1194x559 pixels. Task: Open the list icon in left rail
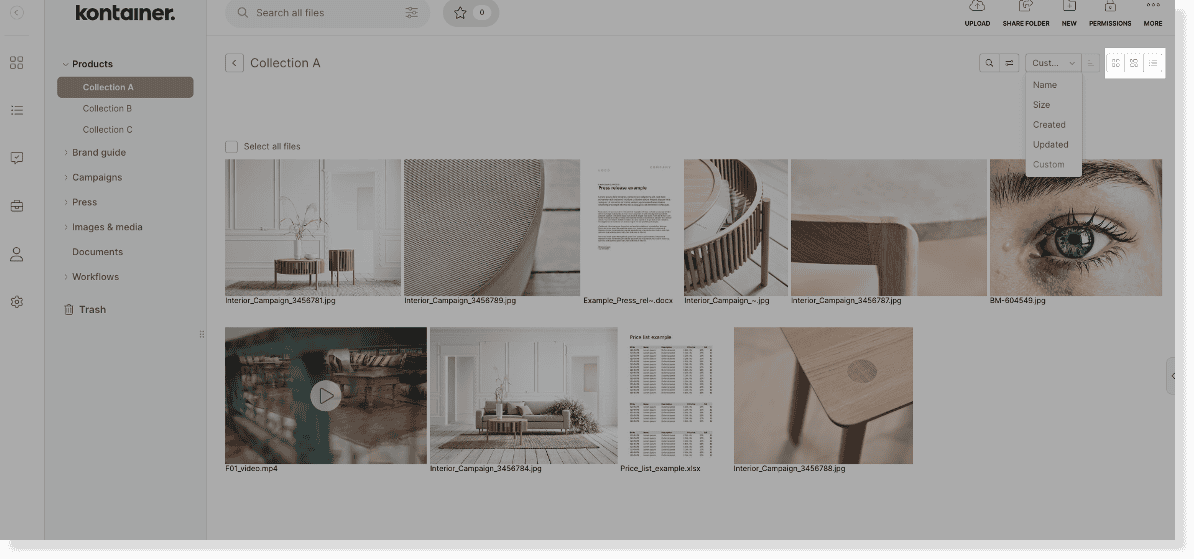[x=17, y=110]
